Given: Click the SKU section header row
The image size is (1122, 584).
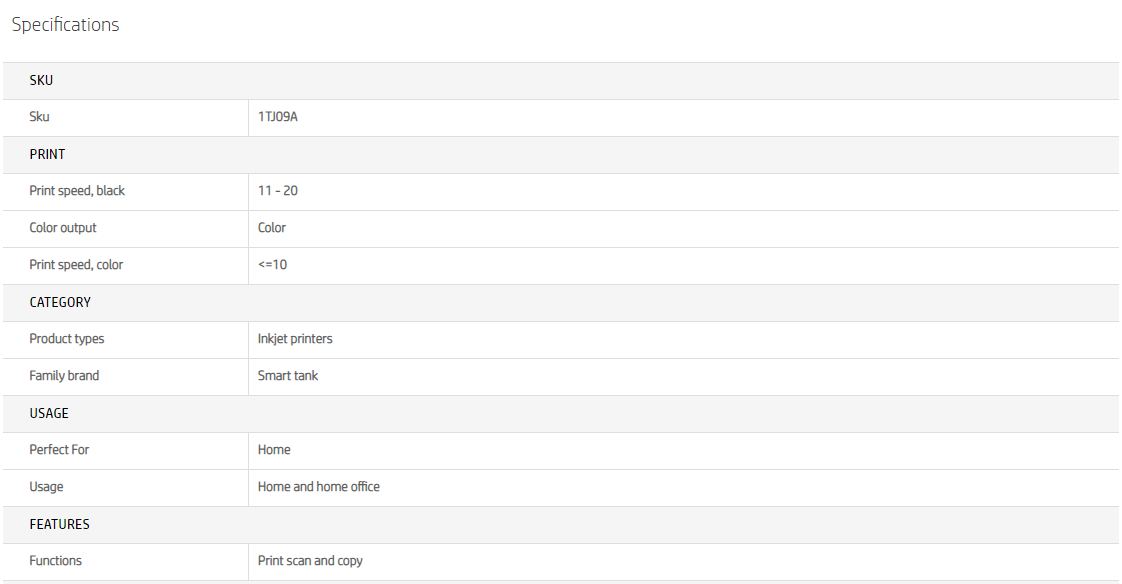Looking at the screenshot, I should click(x=41, y=80).
